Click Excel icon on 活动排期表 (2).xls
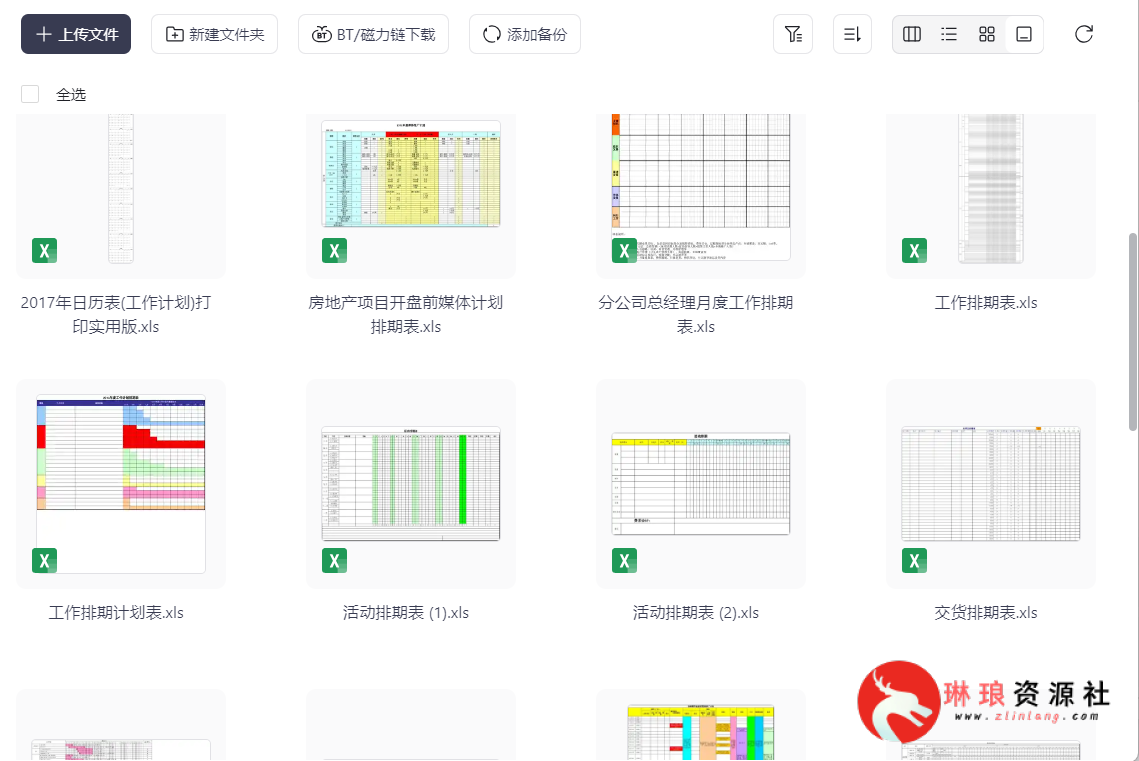The height and width of the screenshot is (761, 1139). click(624, 561)
